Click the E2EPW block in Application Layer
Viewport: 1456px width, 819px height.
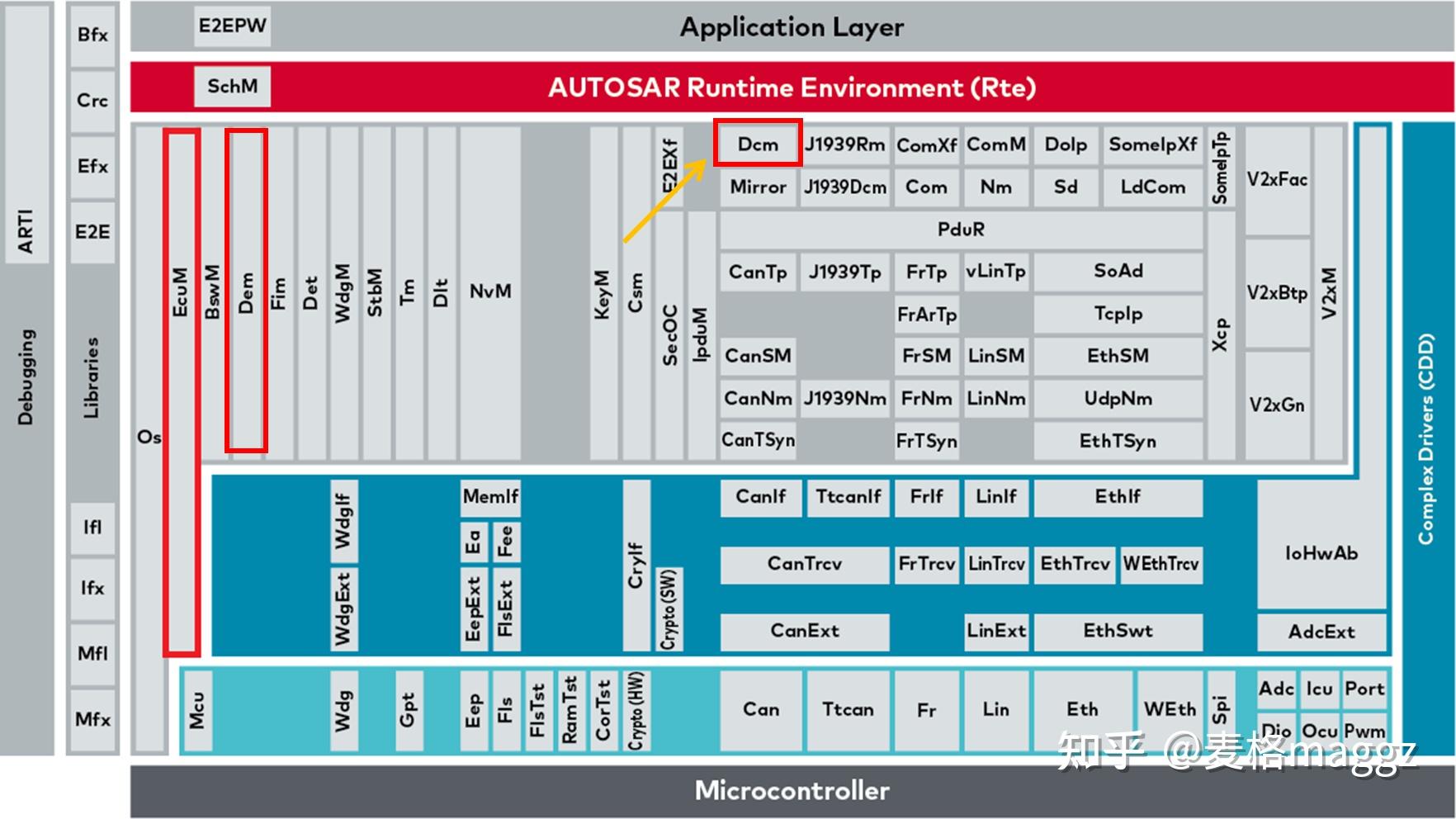point(232,26)
